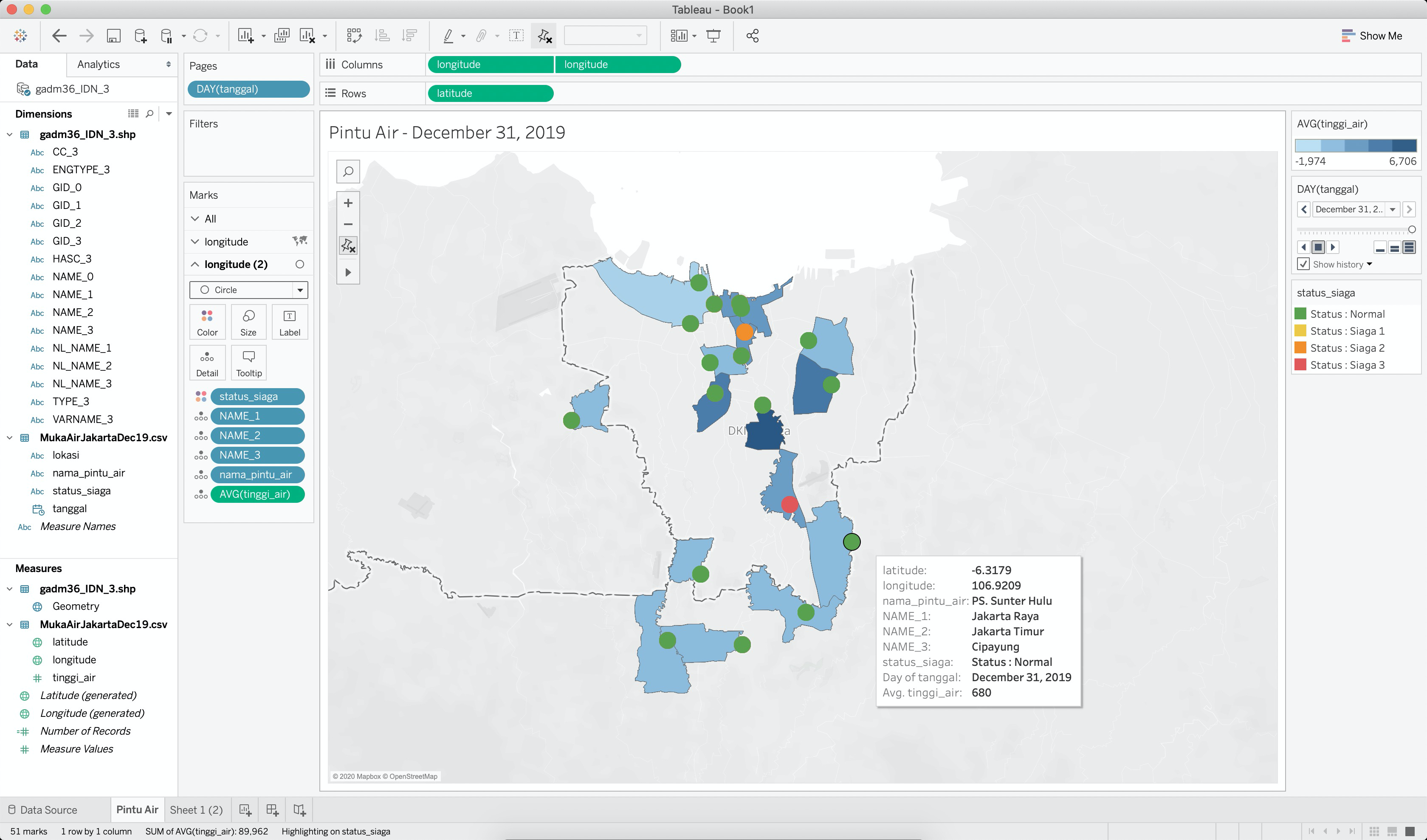Toggle the Show history checkbox

coord(1303,264)
